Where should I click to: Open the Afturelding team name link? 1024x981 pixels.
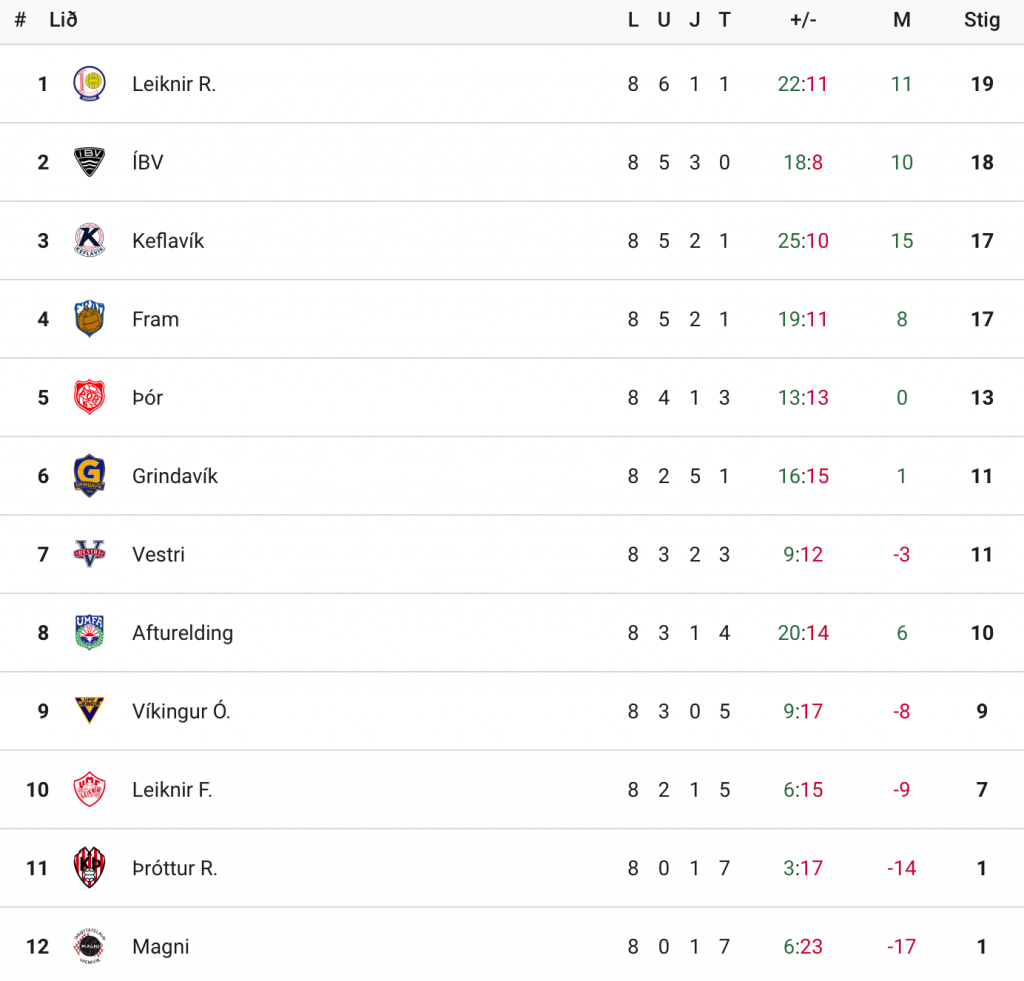(182, 633)
